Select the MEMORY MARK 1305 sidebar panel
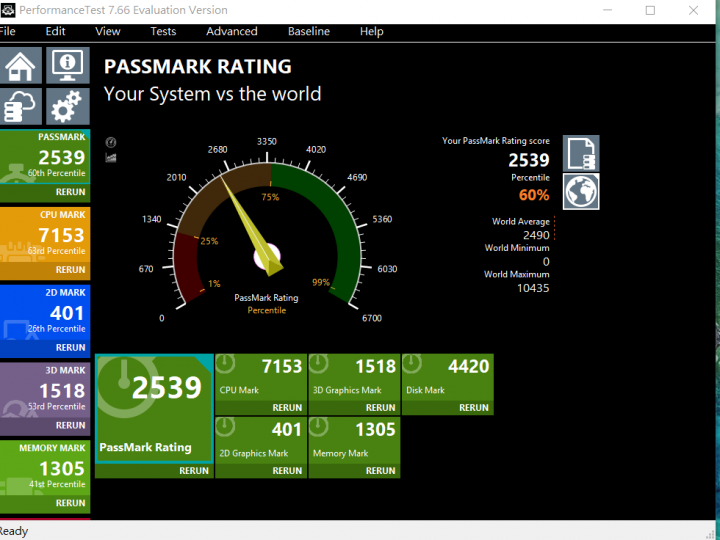The height and width of the screenshot is (540, 720). point(45,468)
